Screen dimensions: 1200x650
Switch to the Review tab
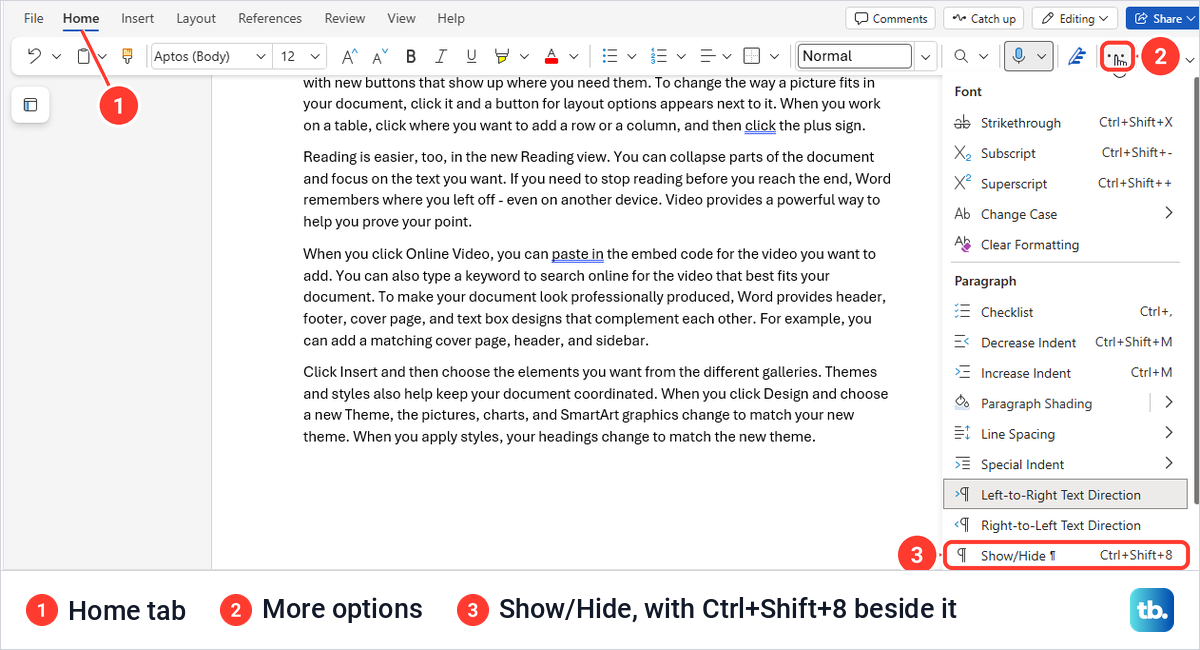pos(345,18)
